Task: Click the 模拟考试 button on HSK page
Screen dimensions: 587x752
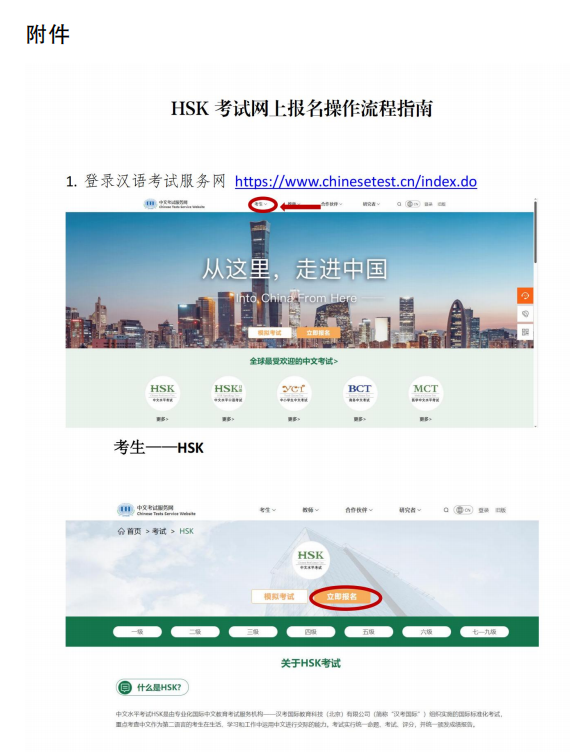Action: [279, 597]
